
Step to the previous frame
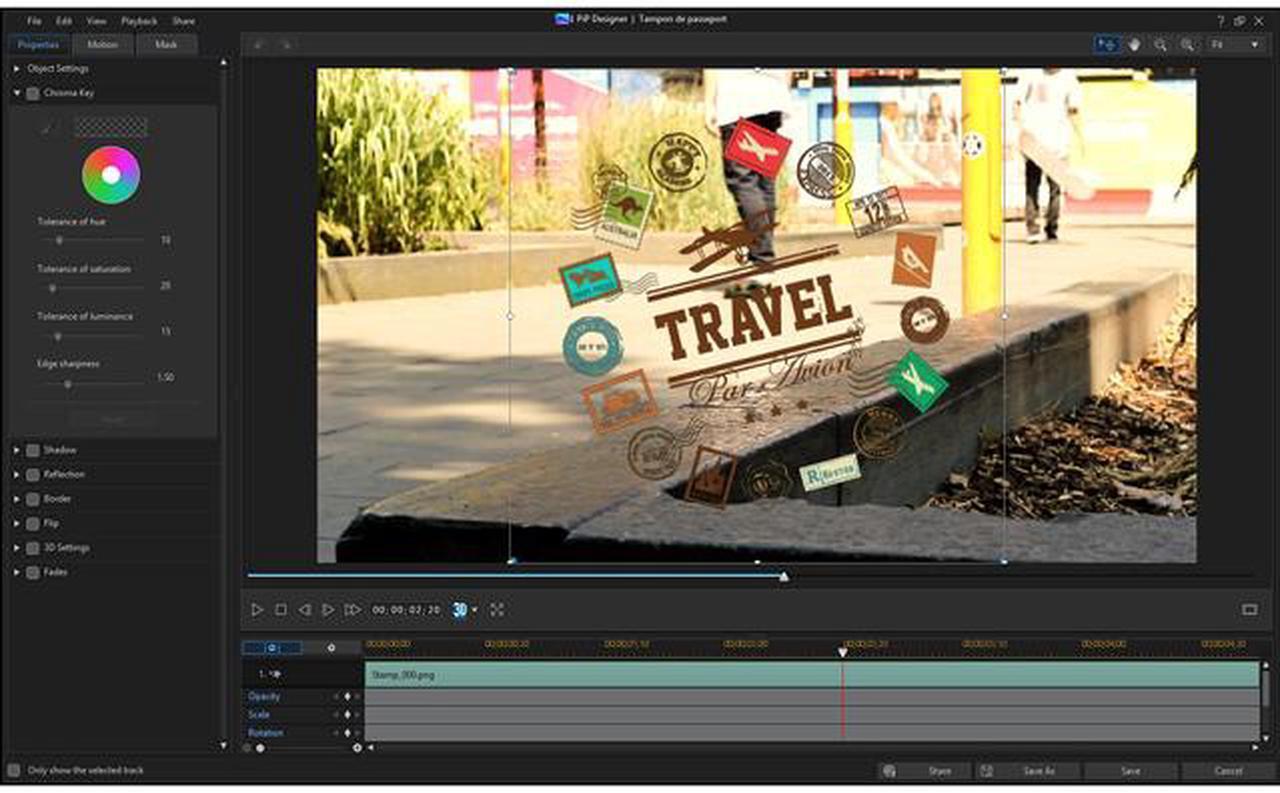coord(304,609)
